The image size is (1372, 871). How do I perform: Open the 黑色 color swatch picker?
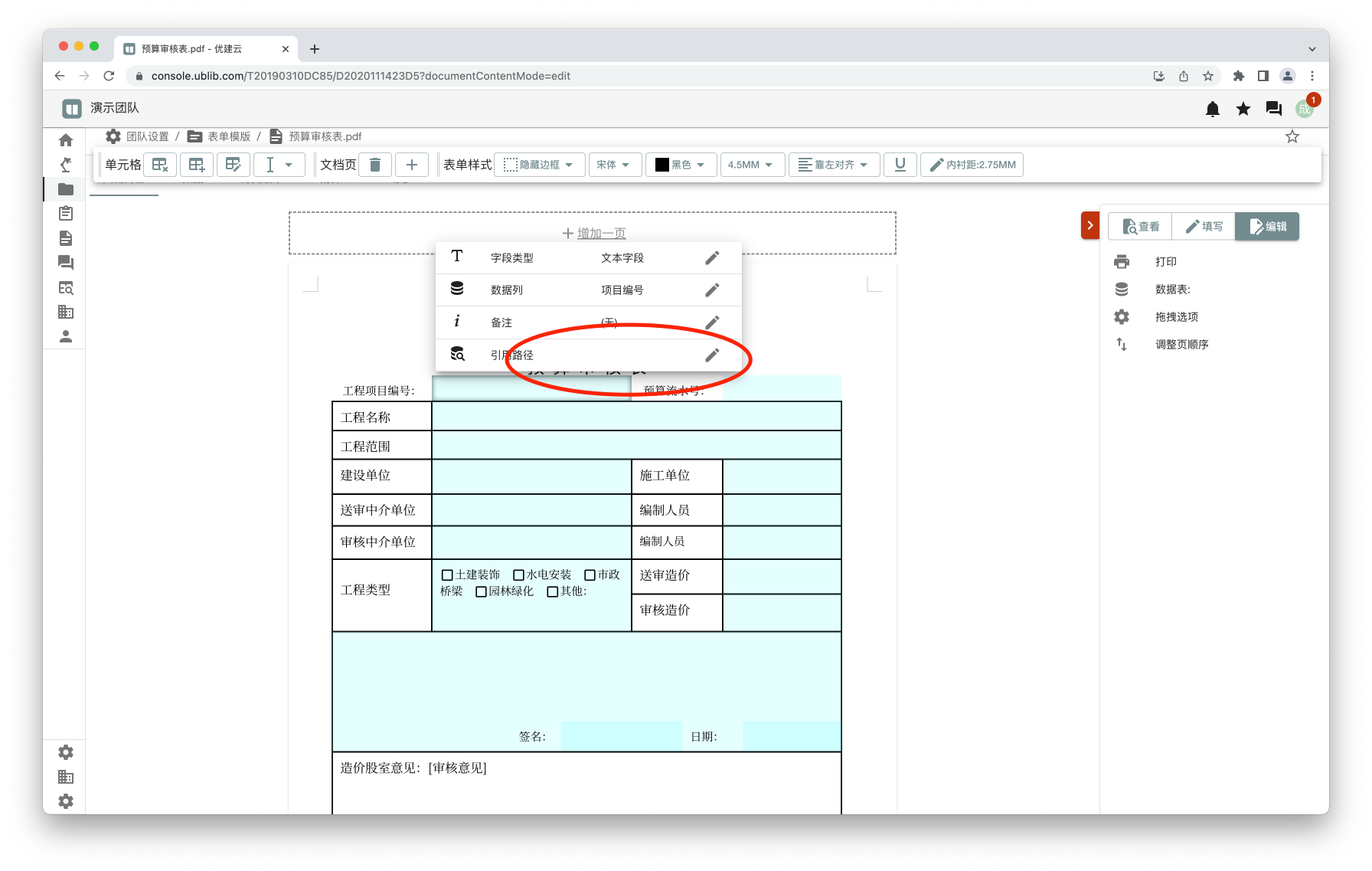tap(681, 165)
